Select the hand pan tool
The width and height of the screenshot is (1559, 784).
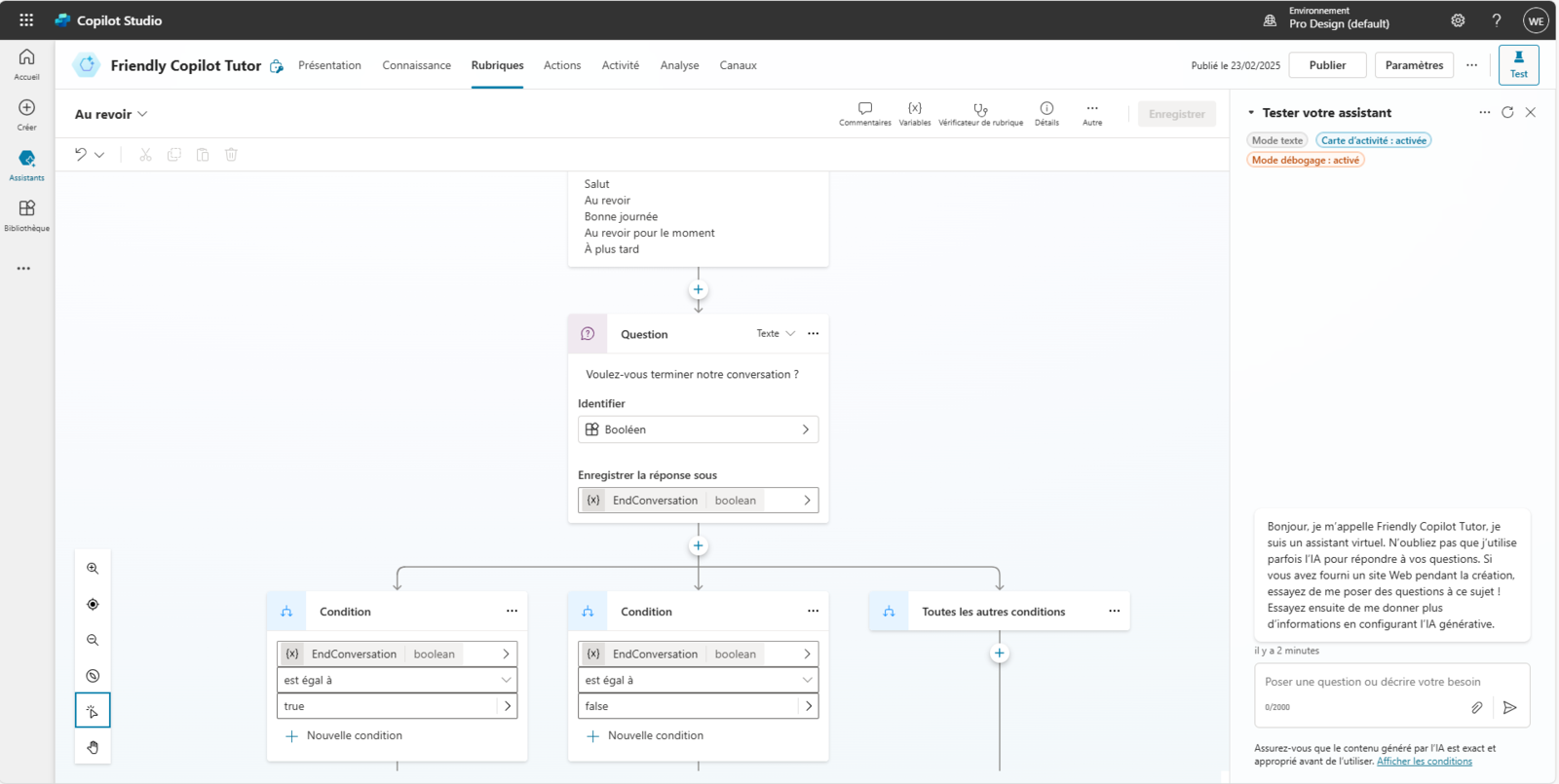(x=93, y=747)
